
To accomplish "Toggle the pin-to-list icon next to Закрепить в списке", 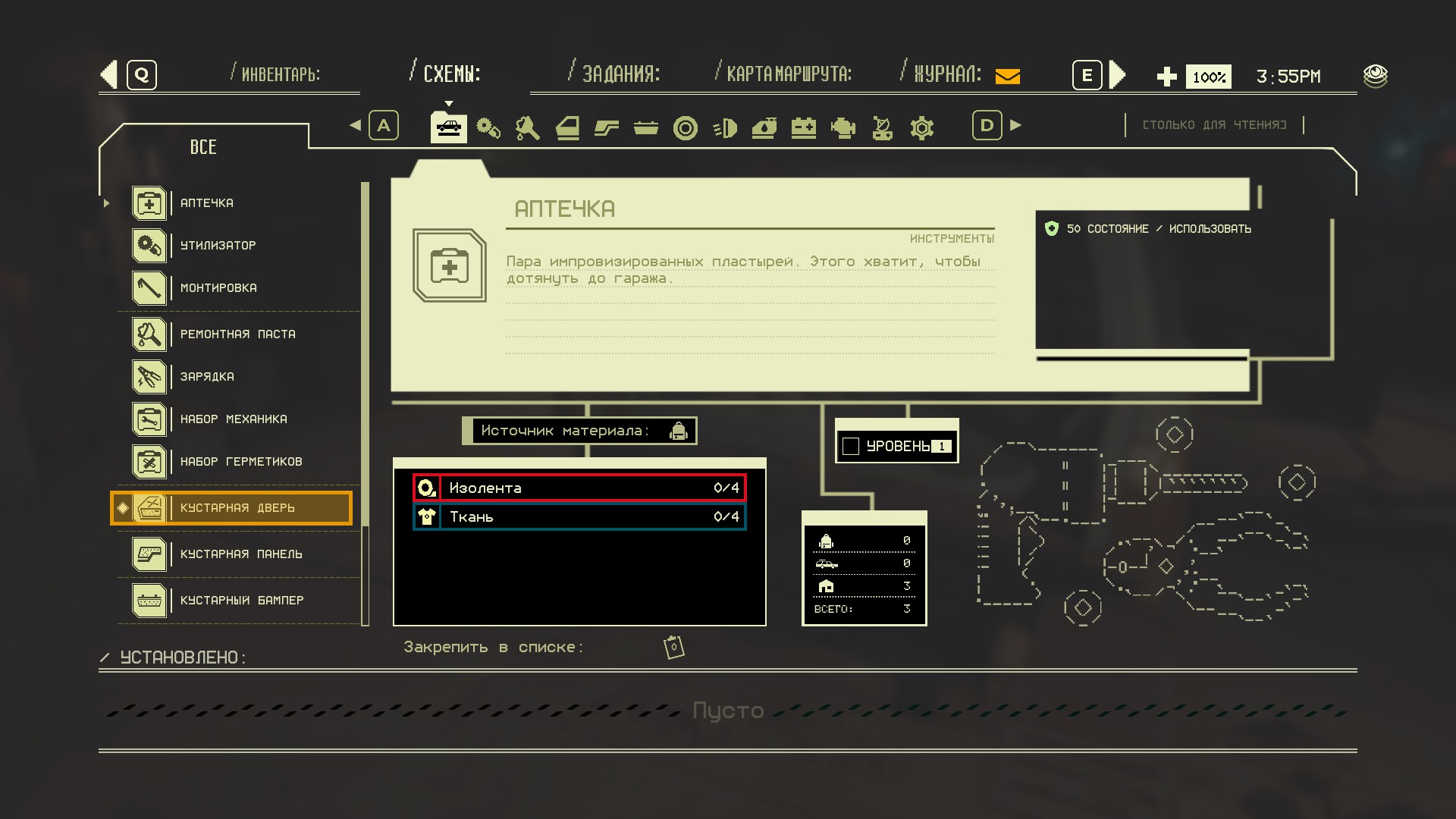I will [673, 647].
